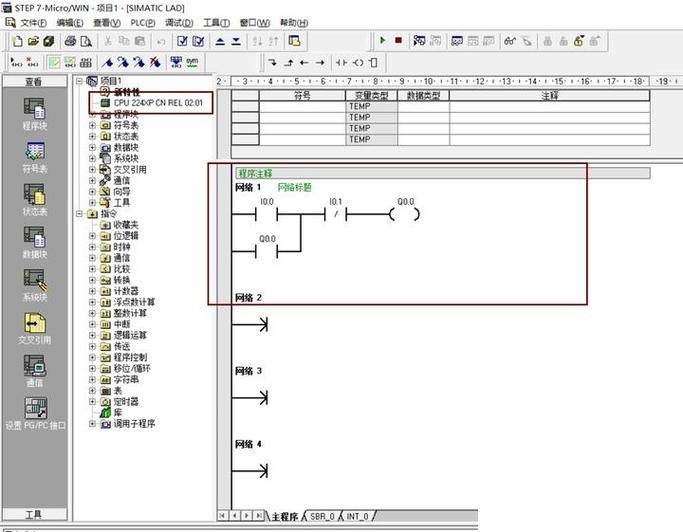This screenshot has width=683, height=532.
Task: Toggle bookmark on current network
Action: tap(107, 63)
